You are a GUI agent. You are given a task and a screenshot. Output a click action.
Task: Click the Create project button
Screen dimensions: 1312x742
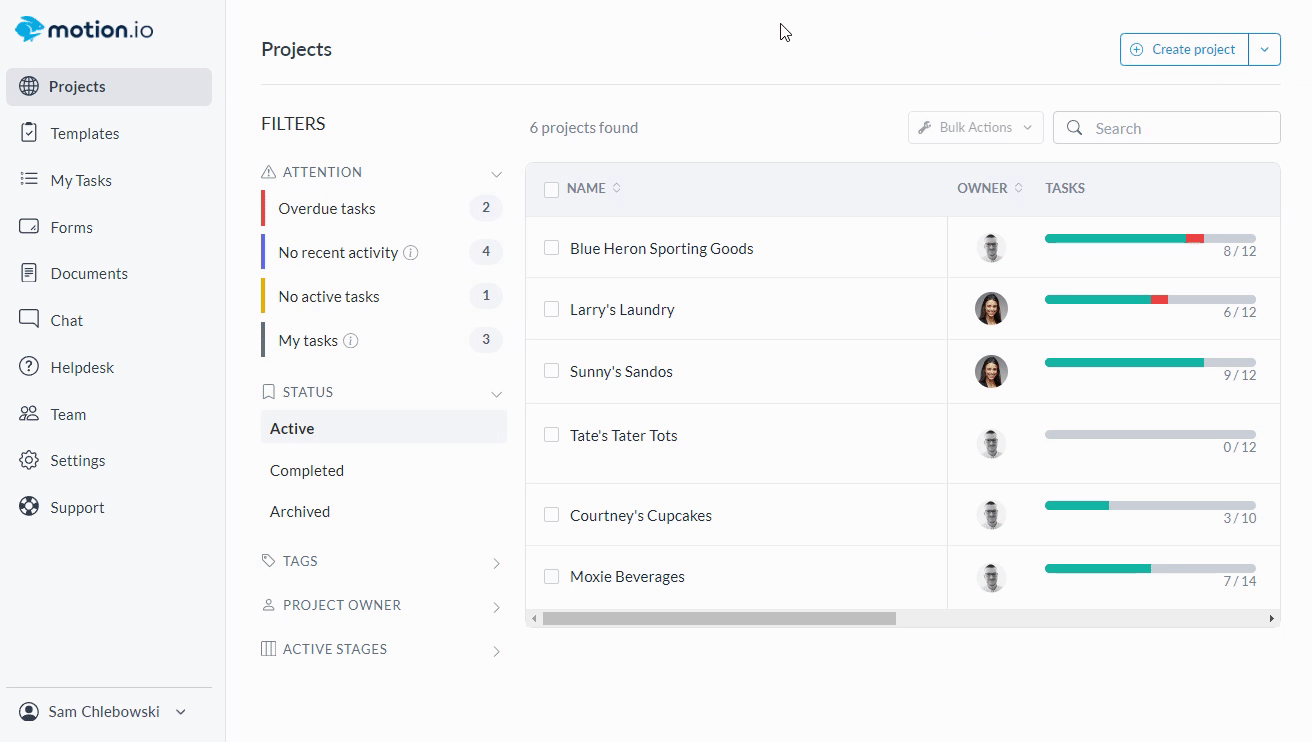1184,49
